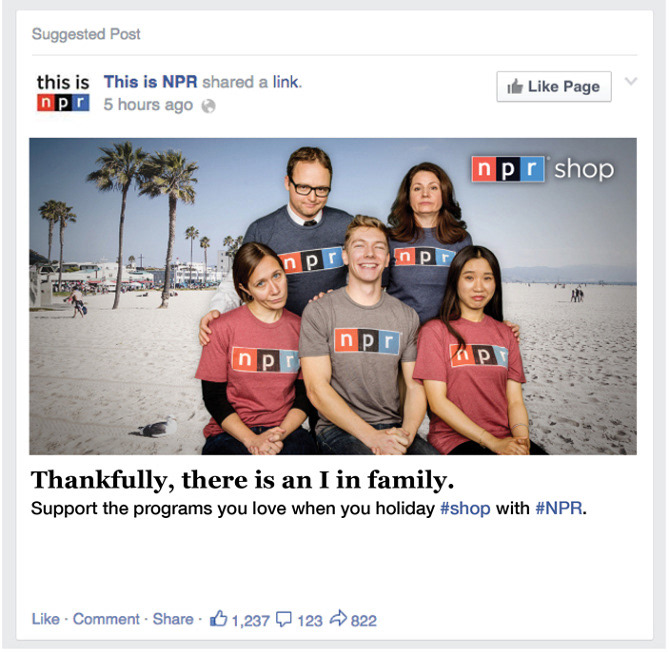Follow the #NPR hashtag
Image resolution: width=670 pixels, height=653 pixels.
point(558,509)
